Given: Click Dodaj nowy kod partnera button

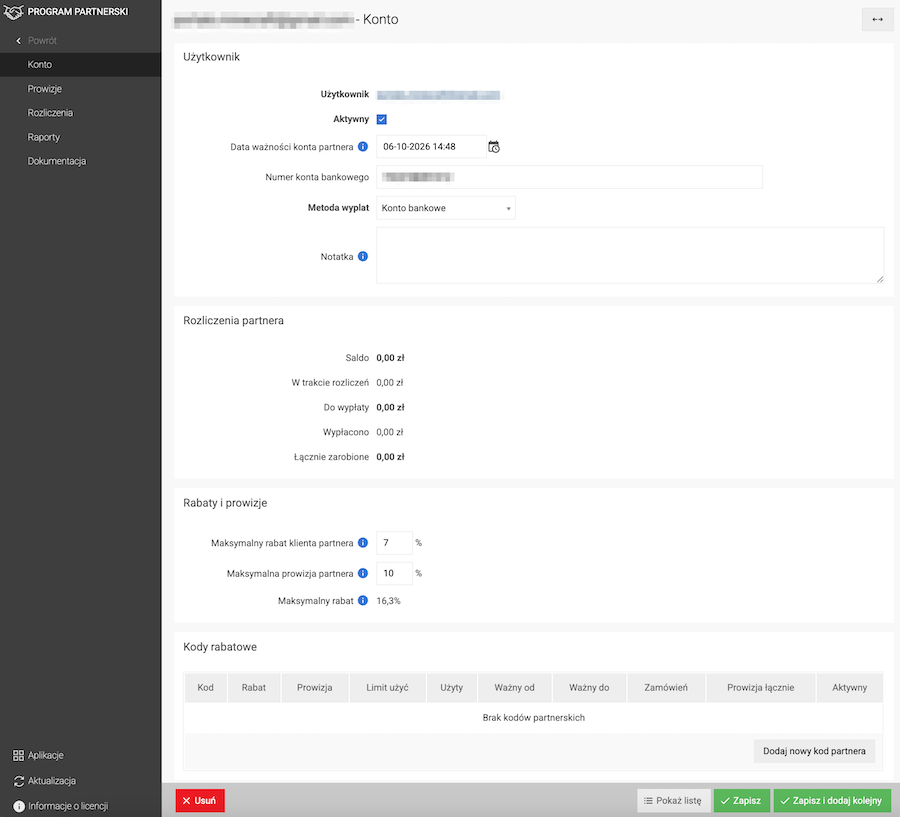Looking at the screenshot, I should click(814, 751).
